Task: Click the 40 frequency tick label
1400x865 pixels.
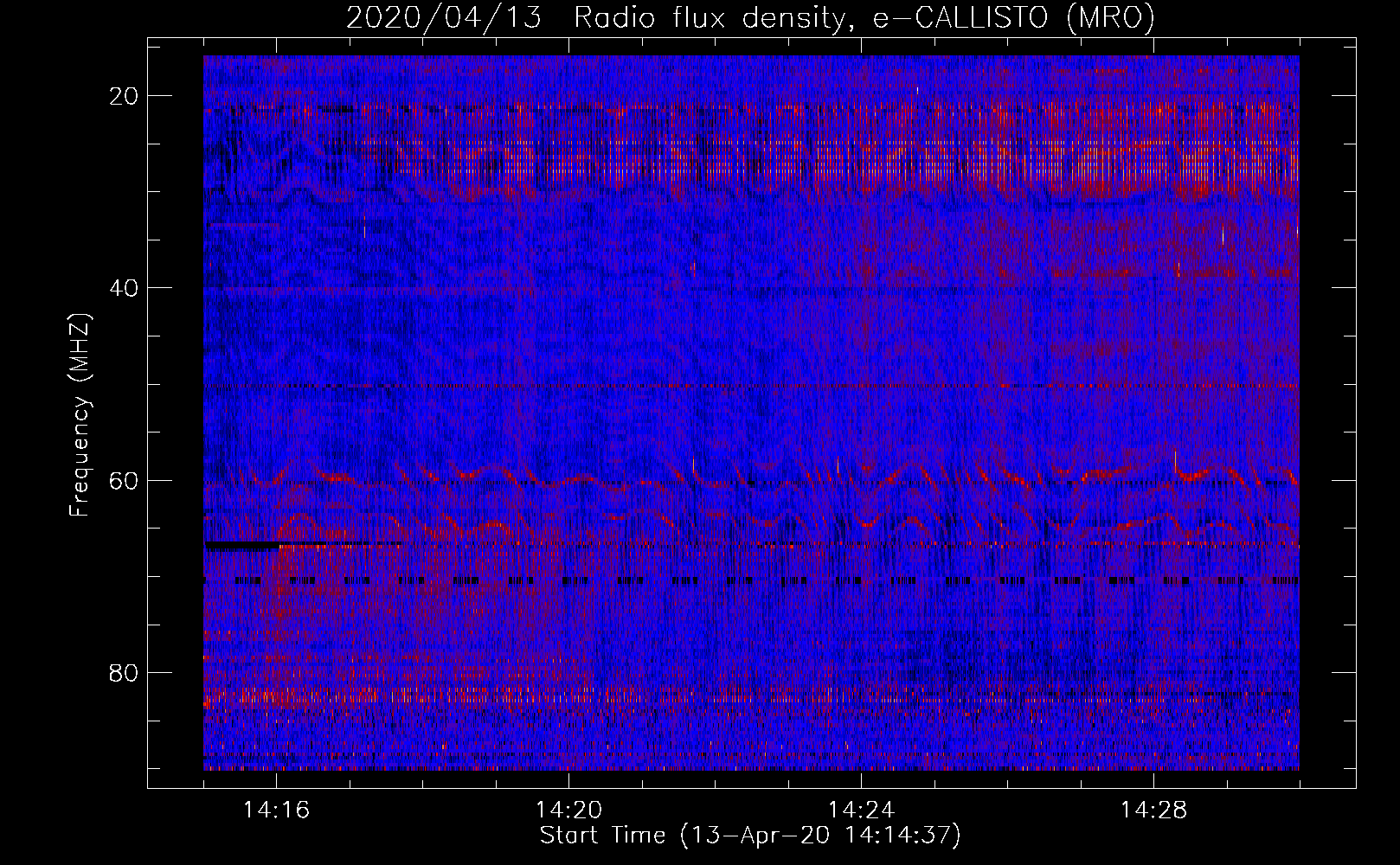Action: pos(124,288)
